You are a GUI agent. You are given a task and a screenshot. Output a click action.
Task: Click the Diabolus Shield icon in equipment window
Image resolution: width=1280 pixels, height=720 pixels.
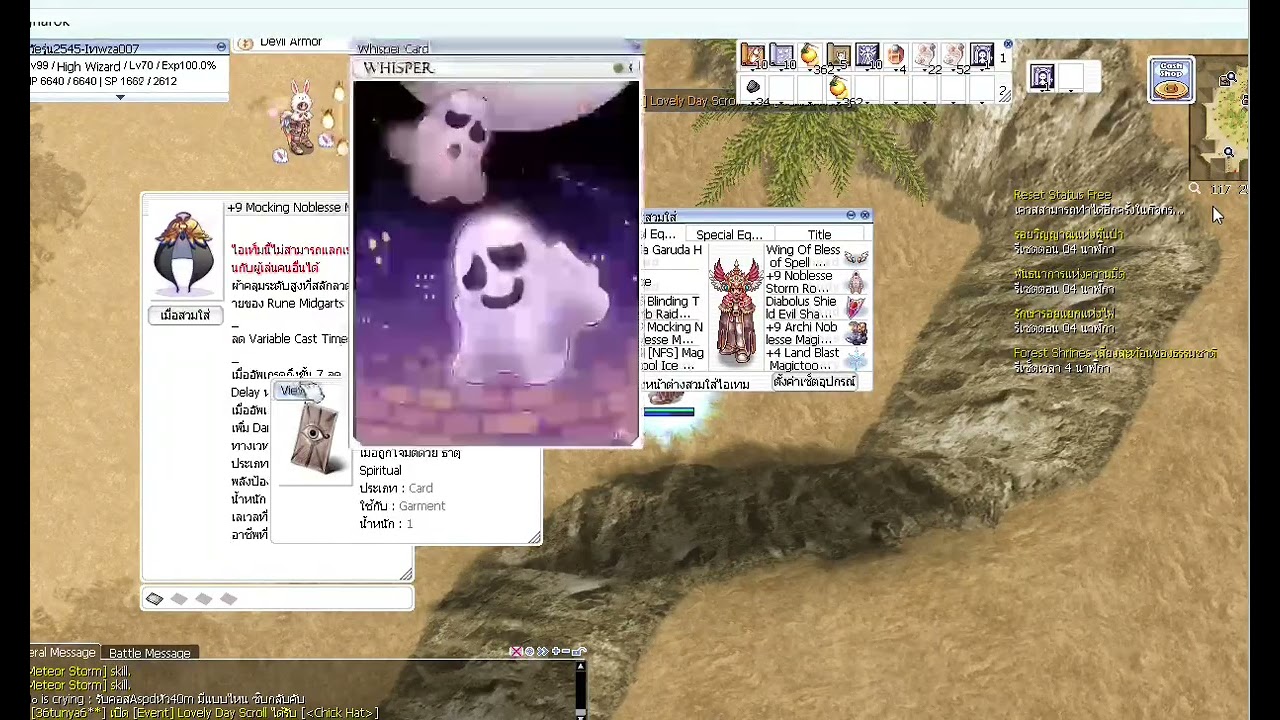[x=856, y=309]
